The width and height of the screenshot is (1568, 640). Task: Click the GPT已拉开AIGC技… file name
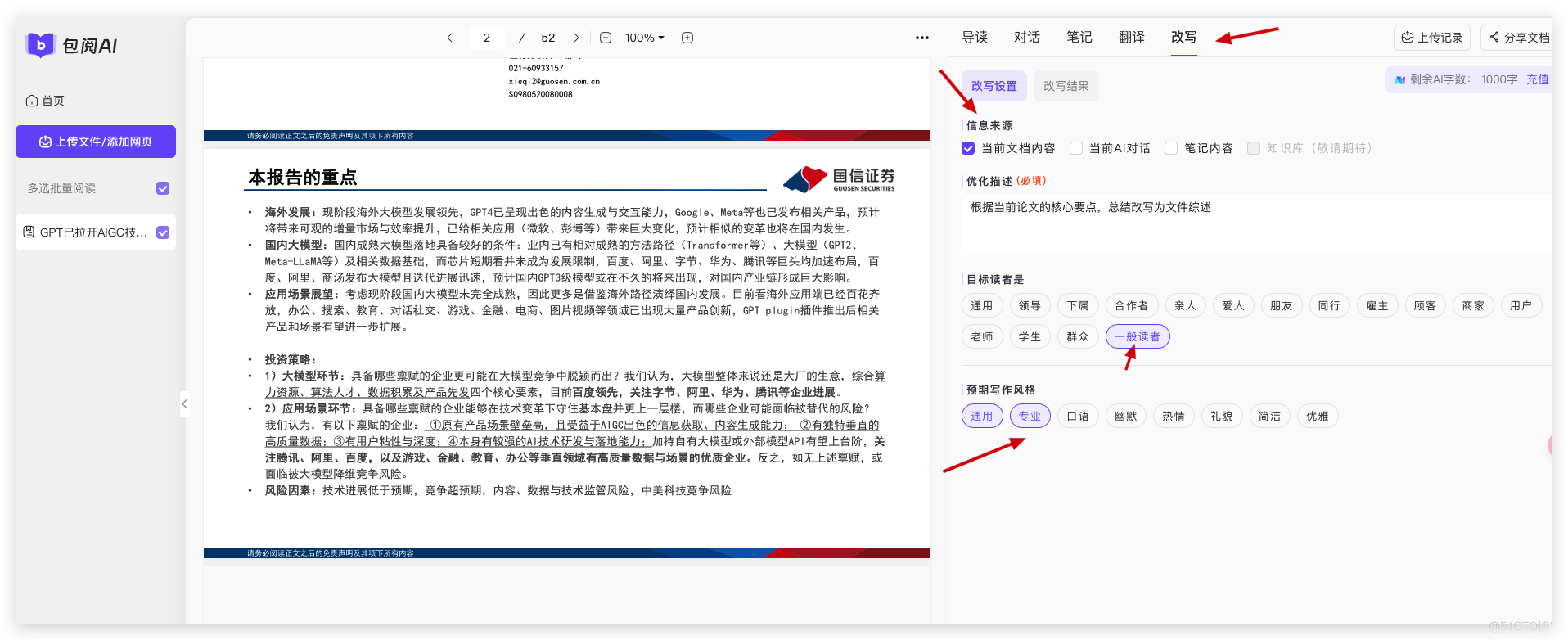(x=94, y=232)
